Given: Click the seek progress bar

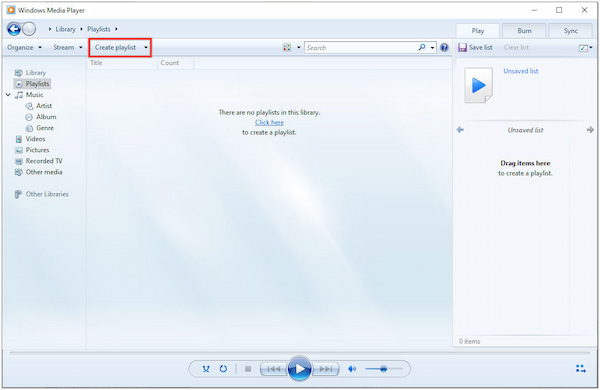Looking at the screenshot, I should (300, 352).
